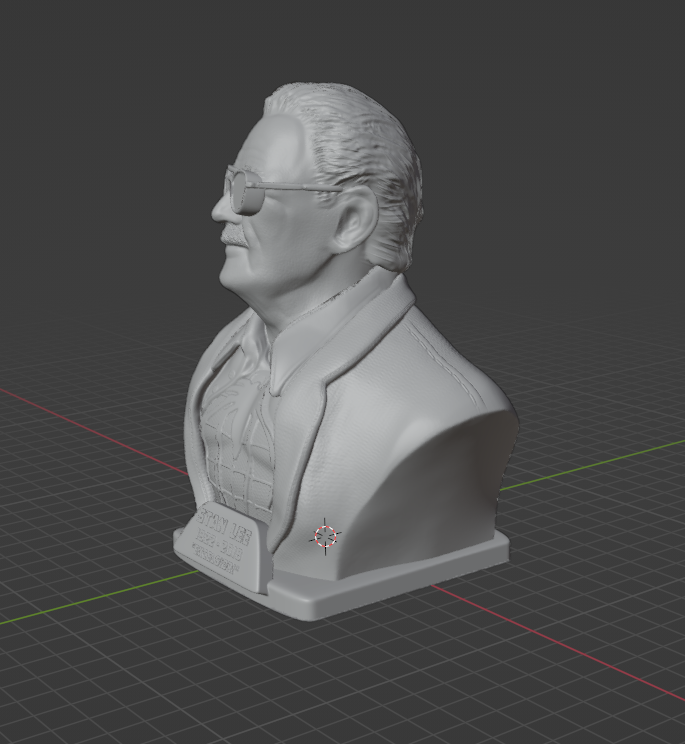The image size is (685, 744).
Task: Click the ear of the sculpted head
Action: coord(355,222)
